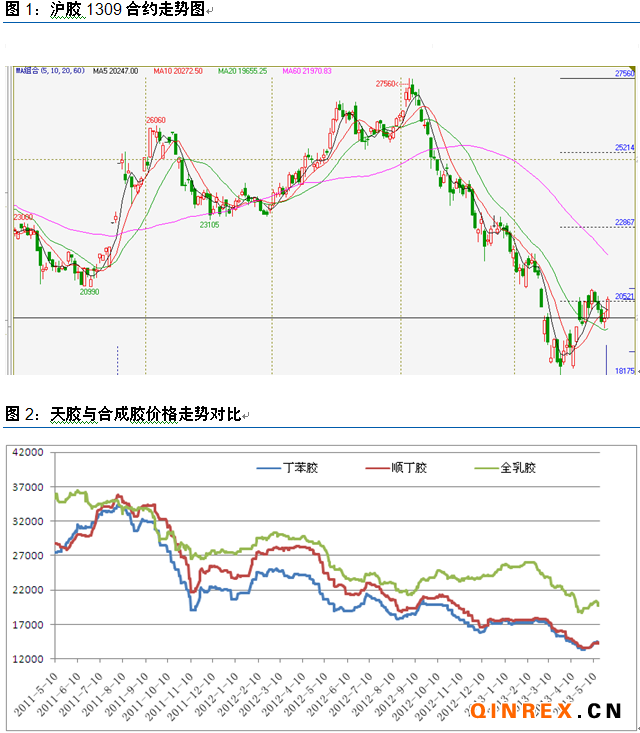Select the MA5 20247.00 indicator value
Image resolution: width=640 pixels, height=733 pixels.
coord(115,71)
